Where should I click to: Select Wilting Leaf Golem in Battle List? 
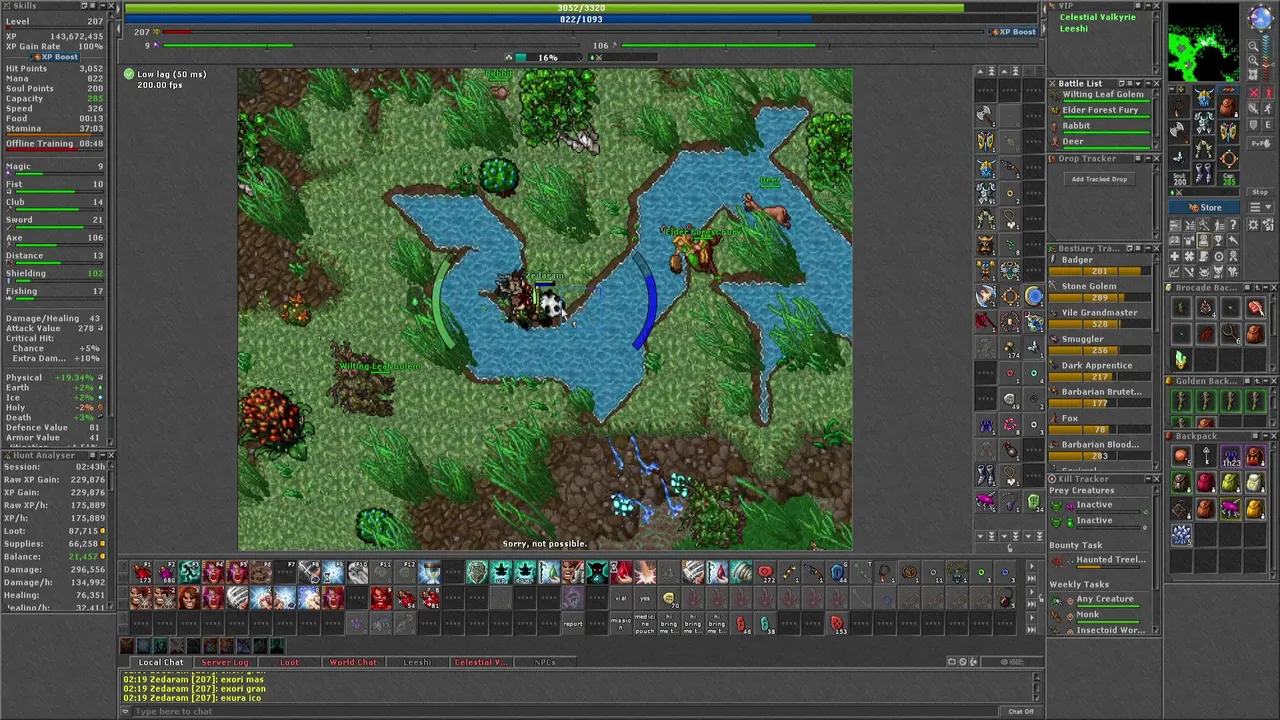click(1099, 96)
